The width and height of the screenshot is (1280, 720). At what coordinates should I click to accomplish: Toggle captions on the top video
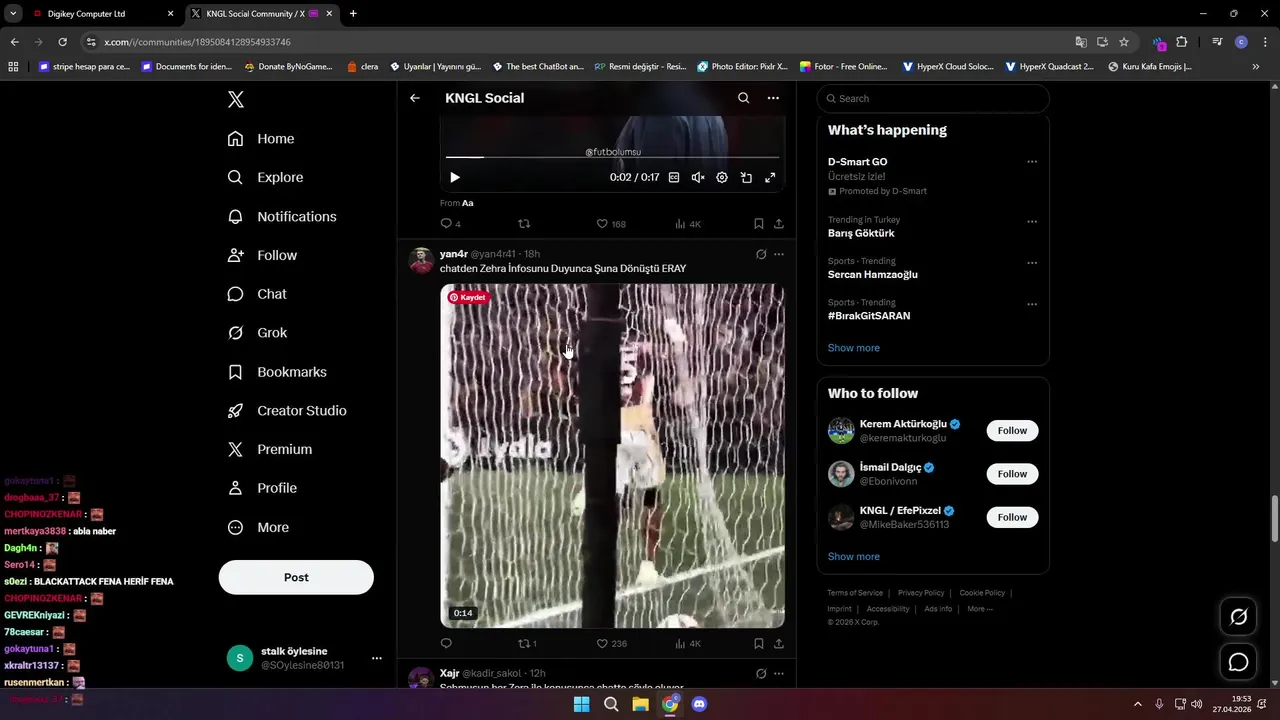[674, 177]
